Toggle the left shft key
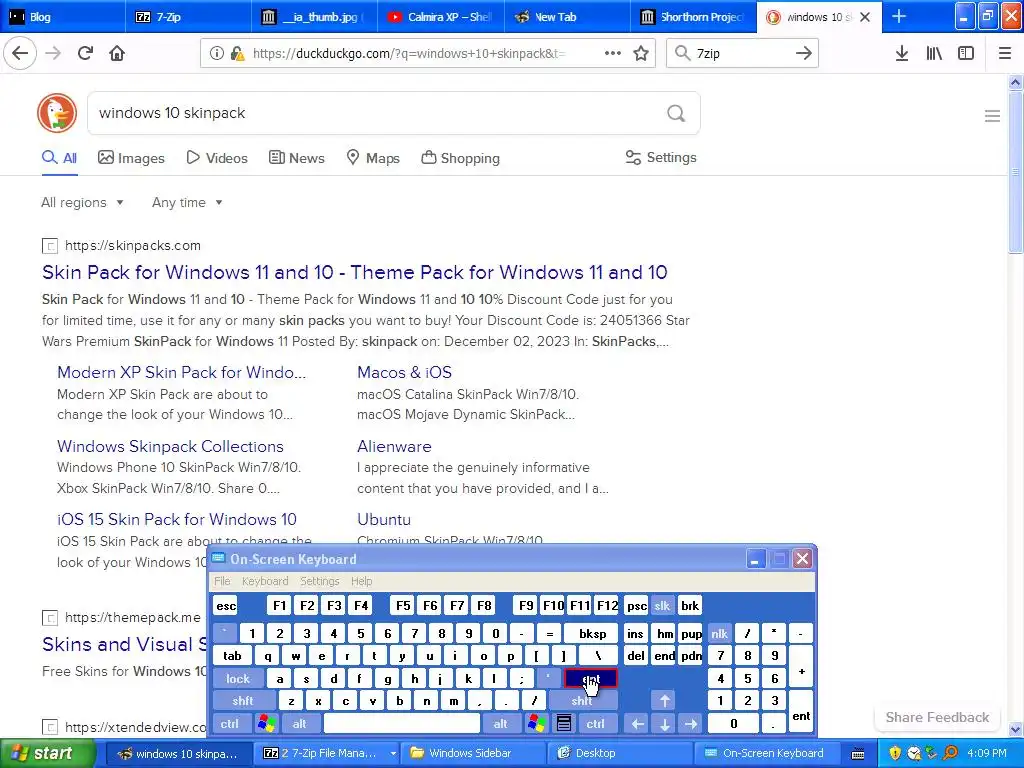1024x768 pixels. pyautogui.click(x=242, y=701)
